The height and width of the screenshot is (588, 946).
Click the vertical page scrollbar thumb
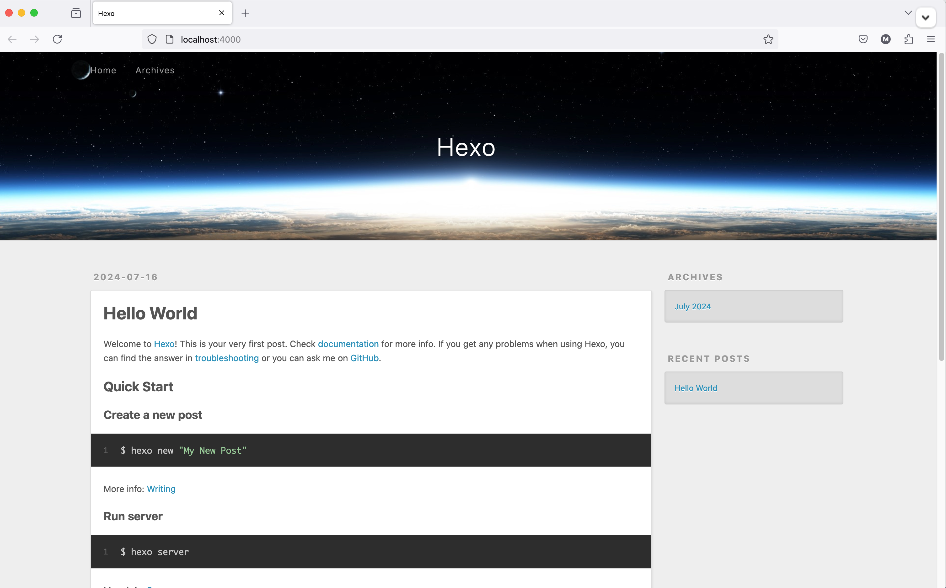click(x=941, y=207)
